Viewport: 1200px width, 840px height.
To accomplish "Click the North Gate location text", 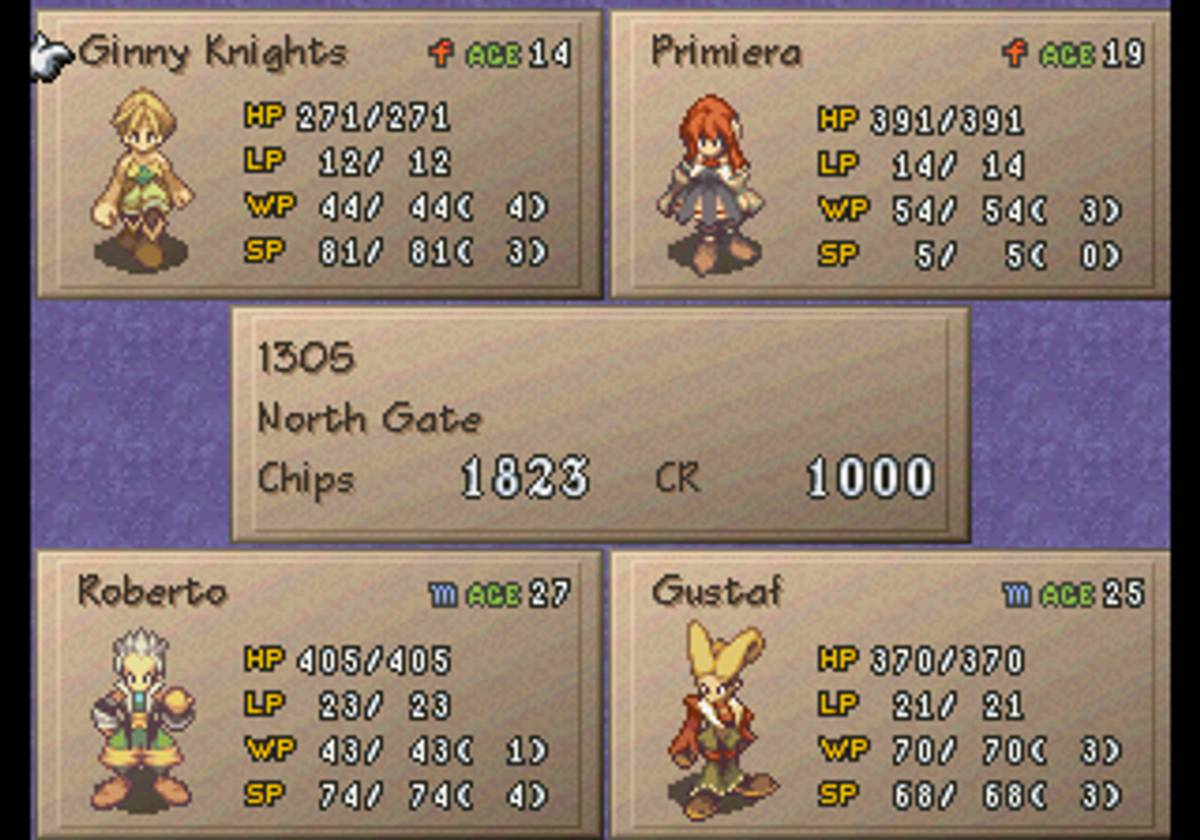I will click(370, 418).
